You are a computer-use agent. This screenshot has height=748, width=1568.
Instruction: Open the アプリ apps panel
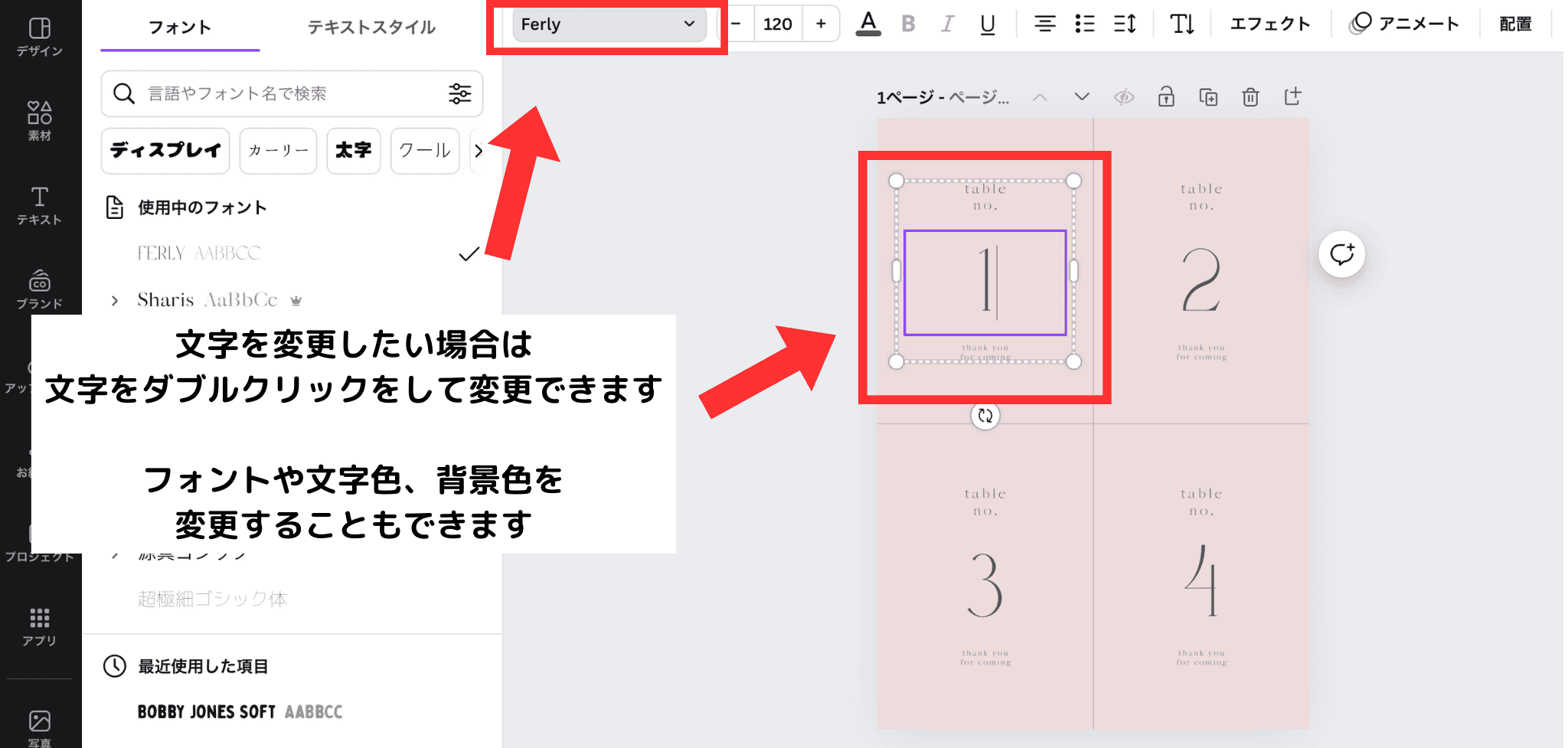pos(39,626)
